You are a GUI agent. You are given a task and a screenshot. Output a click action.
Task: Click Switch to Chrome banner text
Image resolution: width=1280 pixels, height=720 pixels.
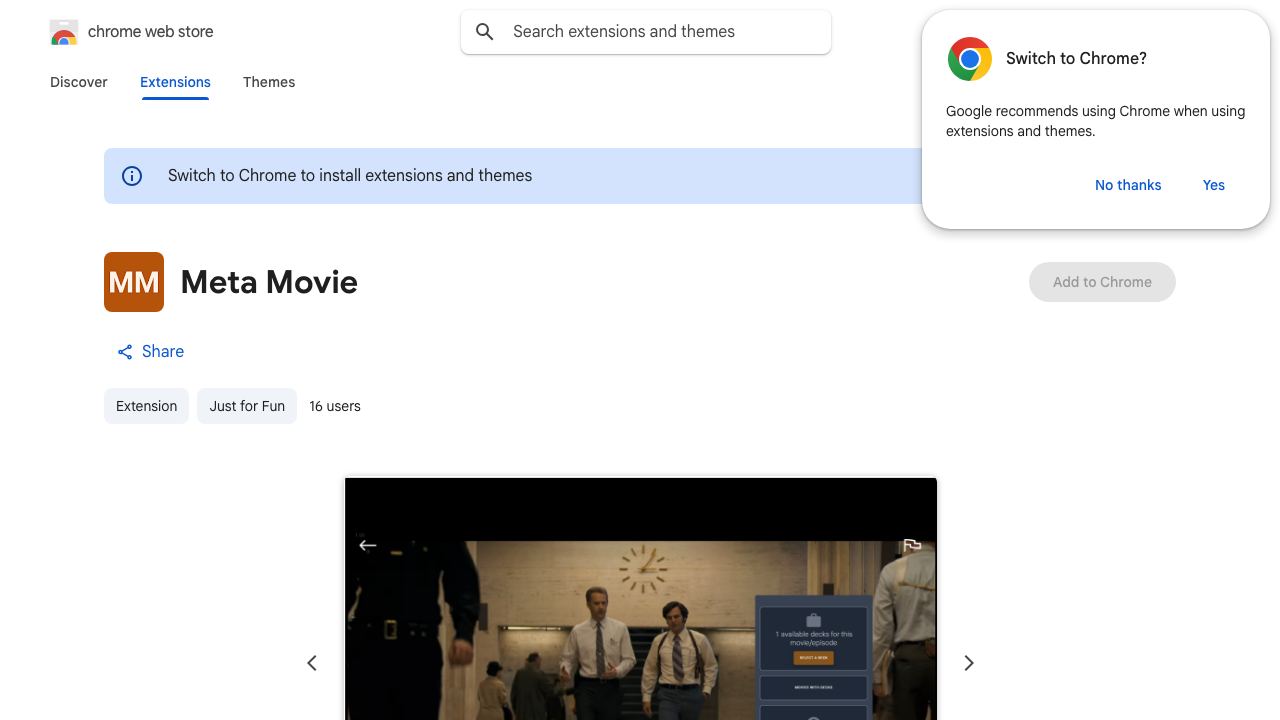350,176
